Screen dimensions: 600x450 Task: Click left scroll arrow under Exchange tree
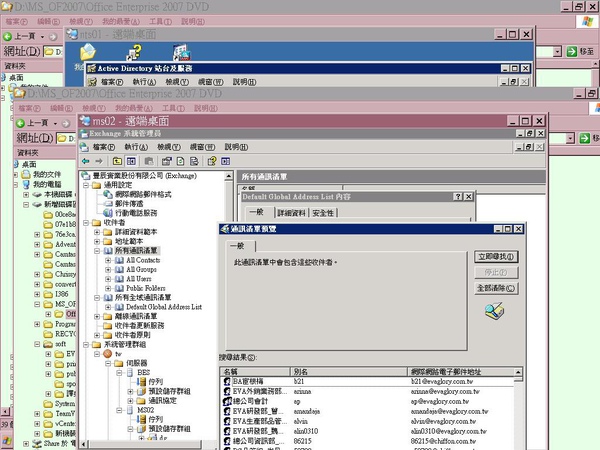tap(84, 444)
